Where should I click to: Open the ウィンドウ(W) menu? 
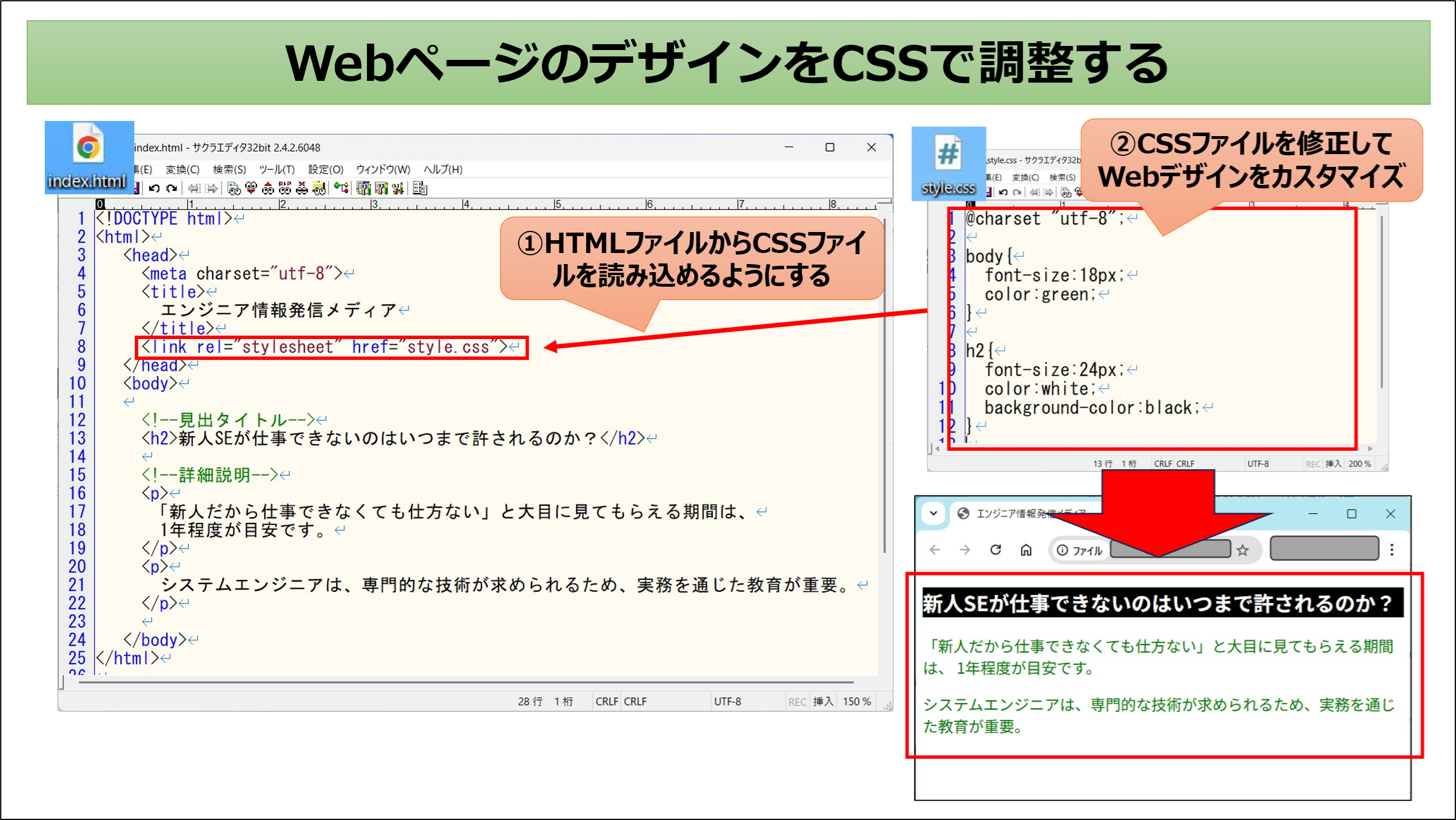(383, 169)
